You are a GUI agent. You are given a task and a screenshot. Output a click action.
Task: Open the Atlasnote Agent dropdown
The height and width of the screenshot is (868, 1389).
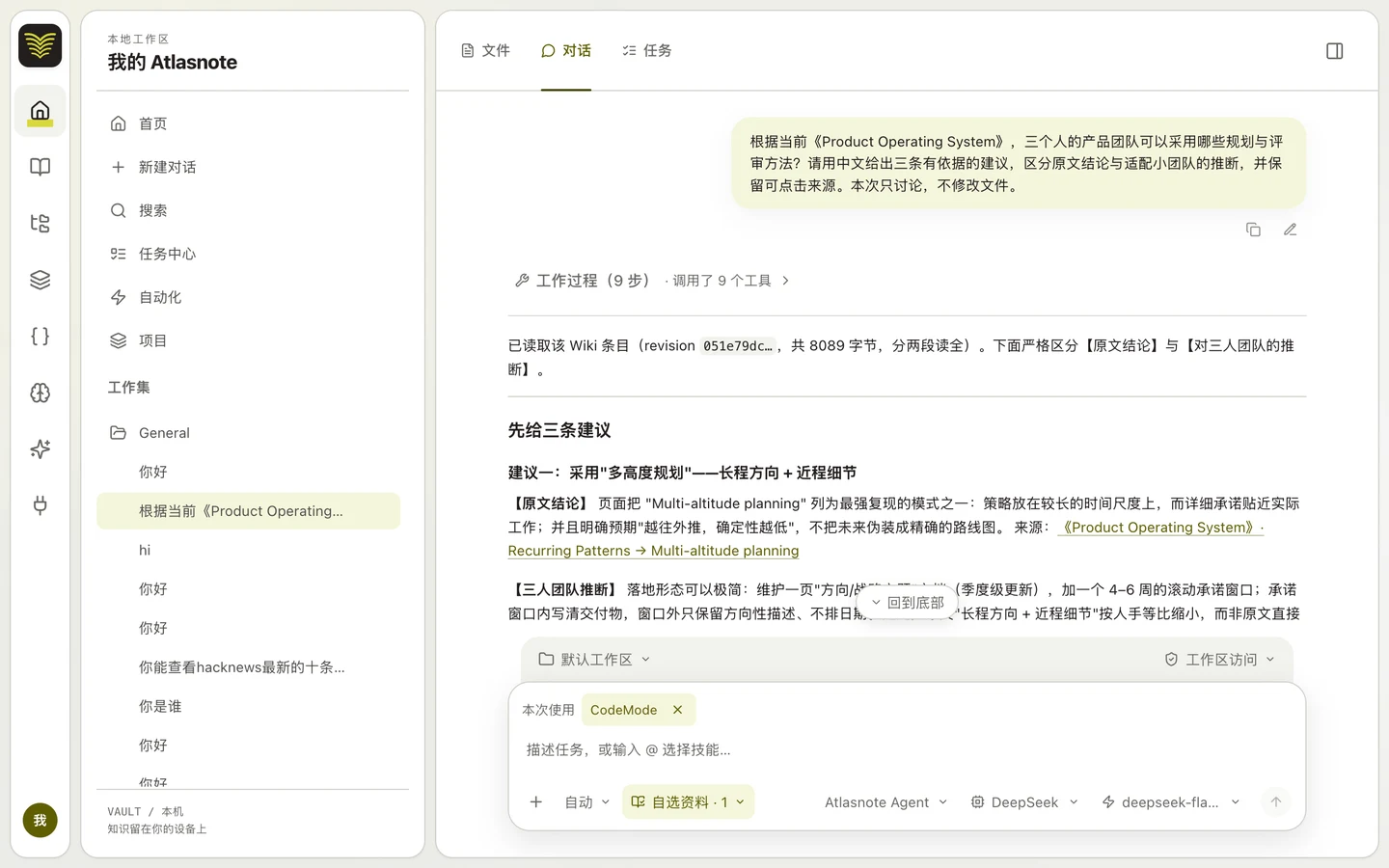(x=885, y=802)
